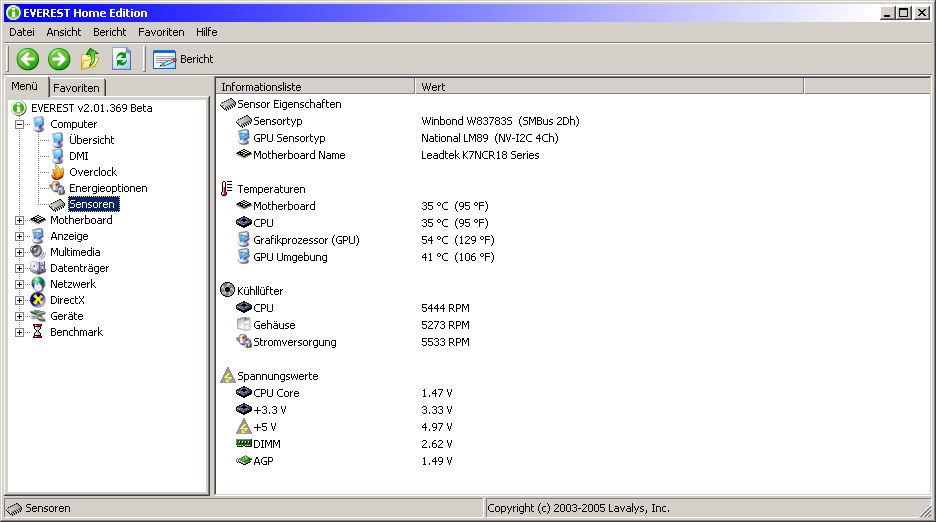Expand the DirectX tree node
The height and width of the screenshot is (522, 936).
click(20, 300)
